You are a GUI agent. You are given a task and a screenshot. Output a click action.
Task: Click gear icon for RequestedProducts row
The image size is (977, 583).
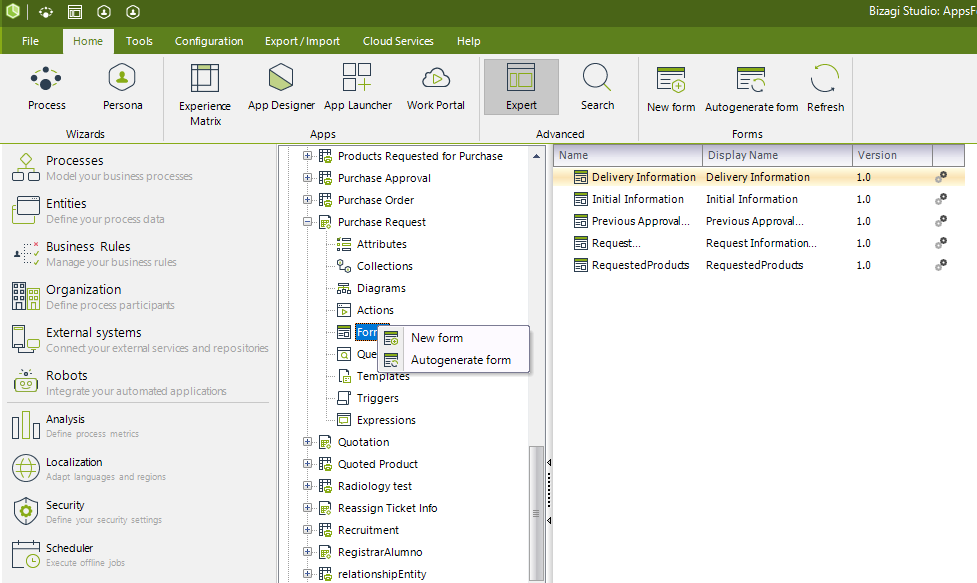pos(941,265)
